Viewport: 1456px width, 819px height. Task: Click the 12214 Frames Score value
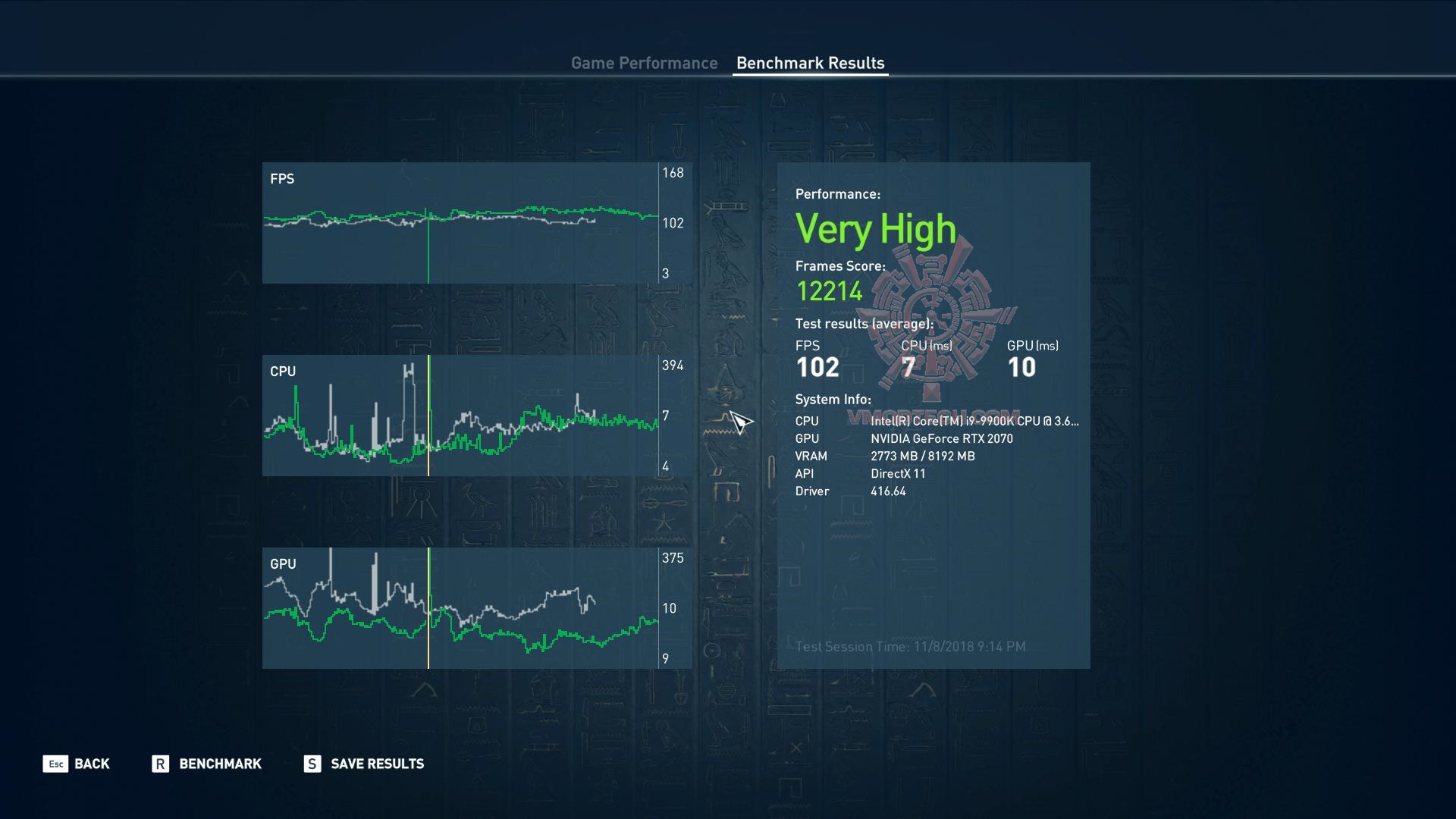click(x=829, y=291)
